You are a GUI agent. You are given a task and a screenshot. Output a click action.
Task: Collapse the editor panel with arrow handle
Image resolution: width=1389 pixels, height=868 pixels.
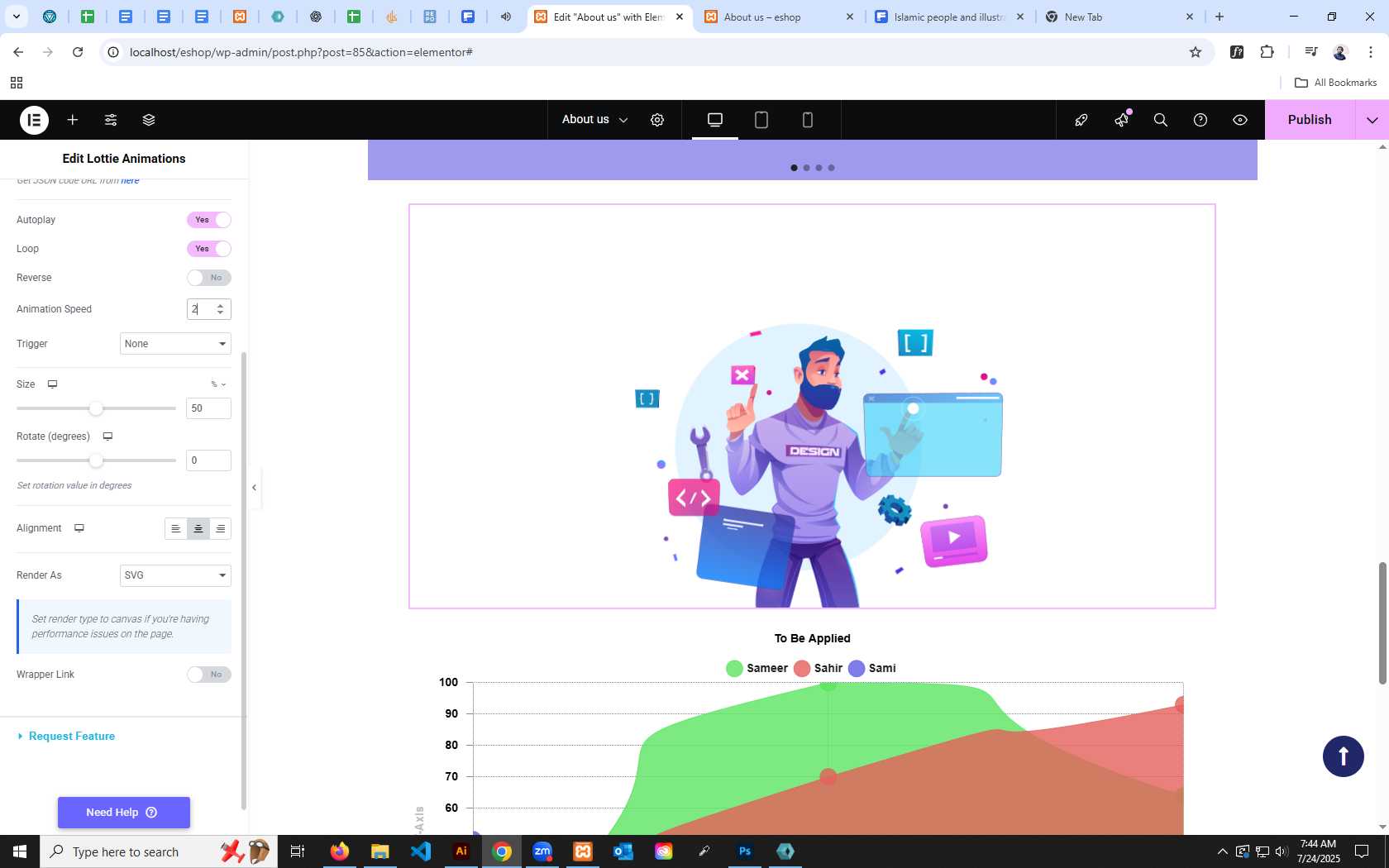pyautogui.click(x=255, y=488)
